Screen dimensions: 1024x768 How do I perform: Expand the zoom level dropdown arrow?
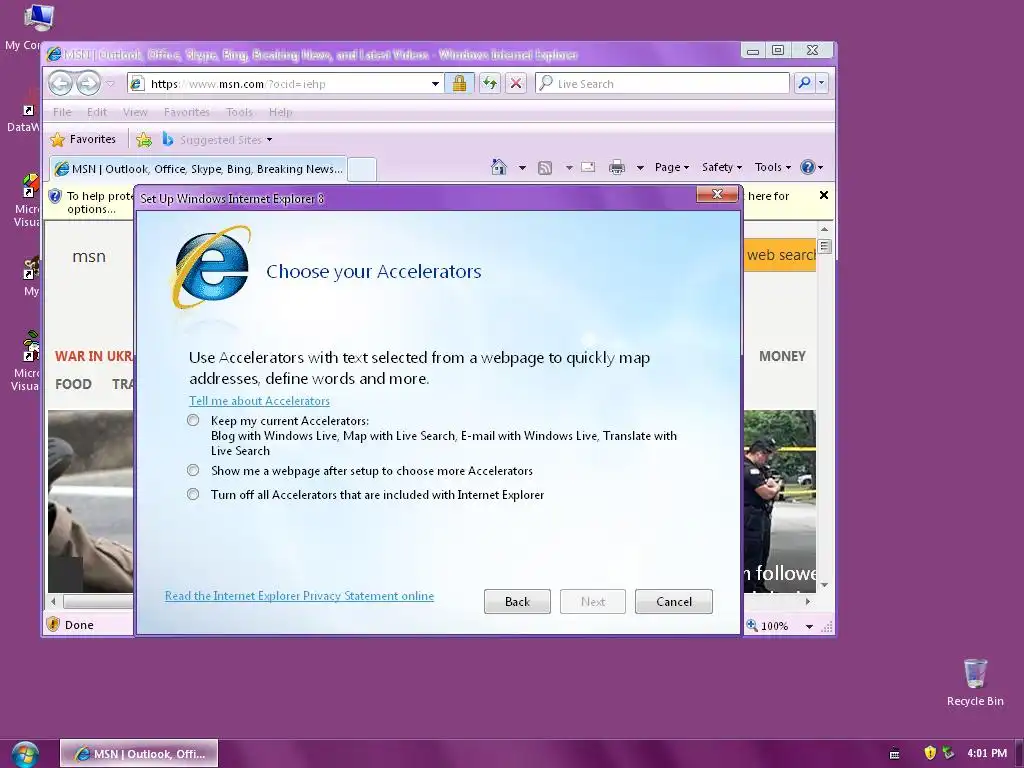pyautogui.click(x=809, y=626)
